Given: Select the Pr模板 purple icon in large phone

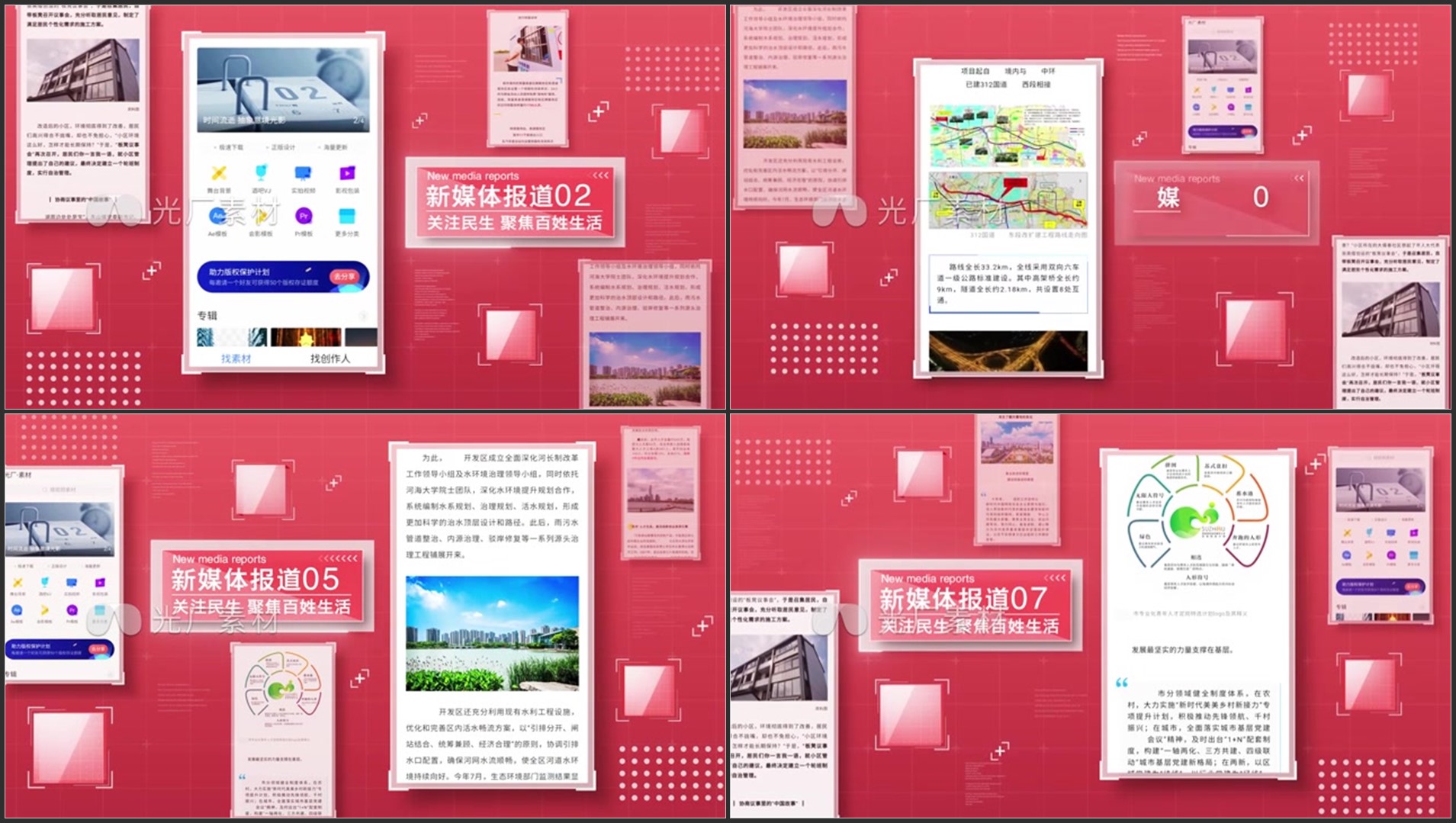Looking at the screenshot, I should point(304,217).
